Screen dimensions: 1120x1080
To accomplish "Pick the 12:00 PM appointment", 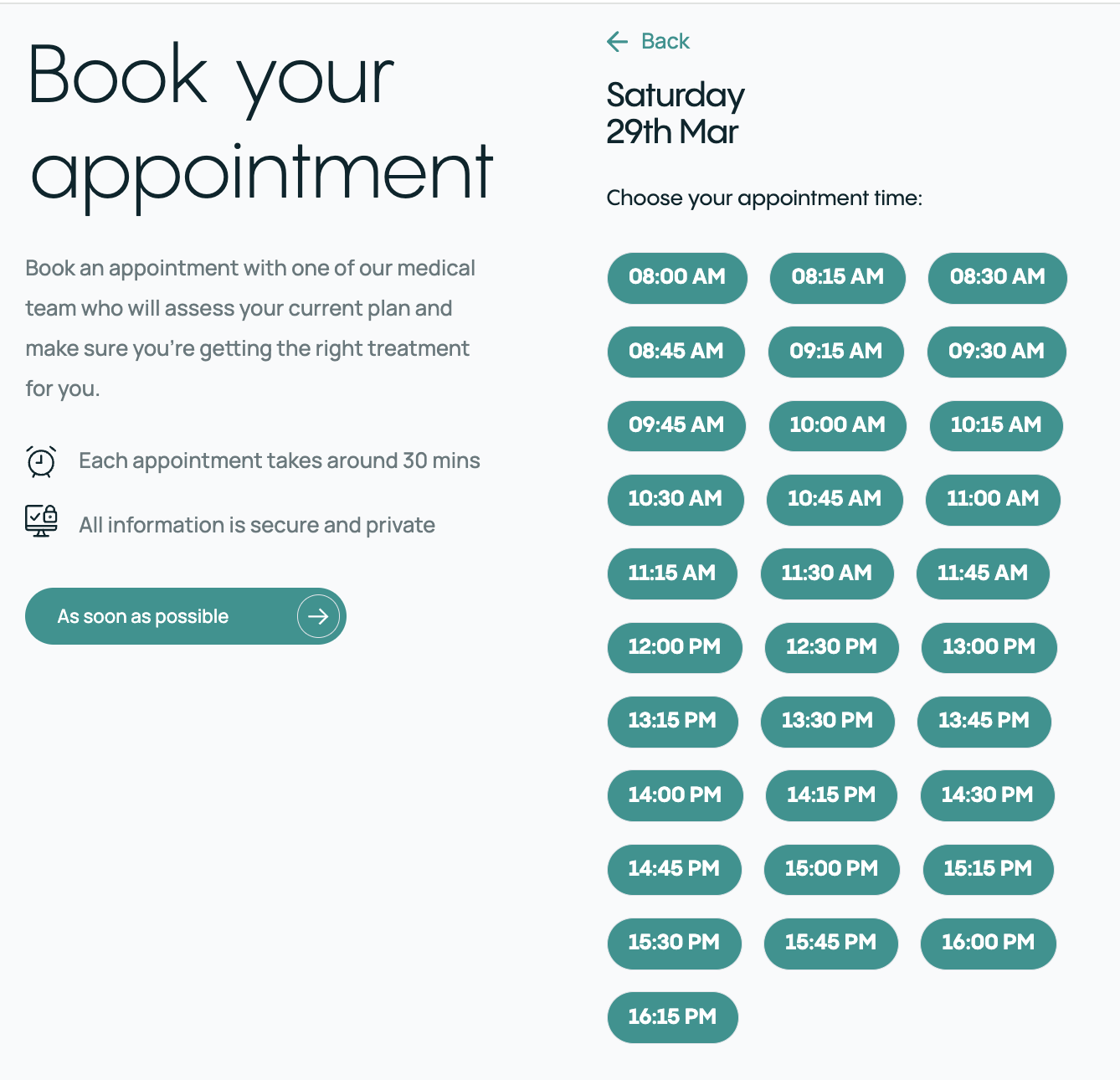I will [675, 647].
